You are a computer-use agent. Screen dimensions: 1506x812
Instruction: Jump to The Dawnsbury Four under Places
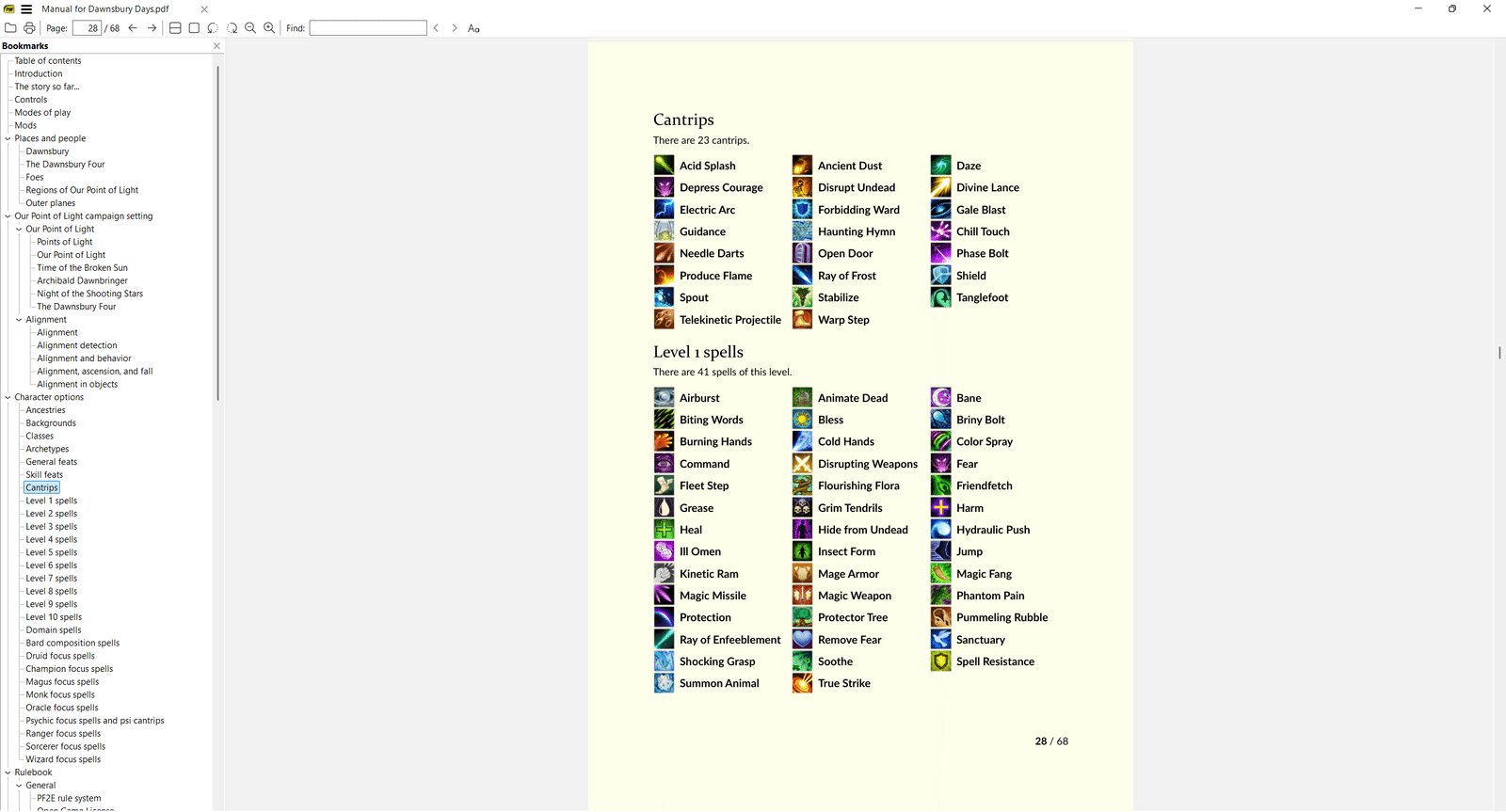[65, 165]
